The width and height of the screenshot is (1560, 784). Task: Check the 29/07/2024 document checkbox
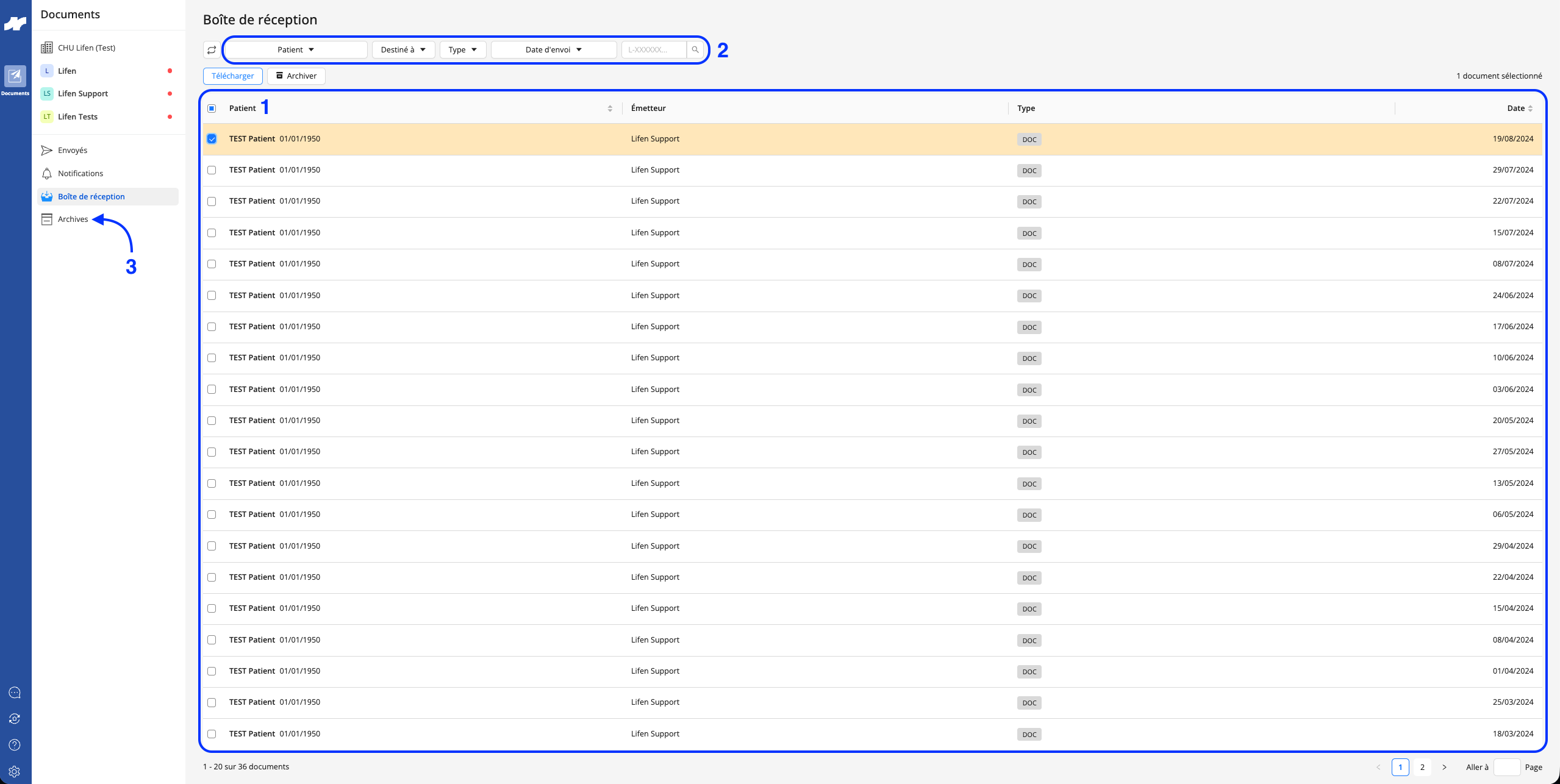point(212,170)
